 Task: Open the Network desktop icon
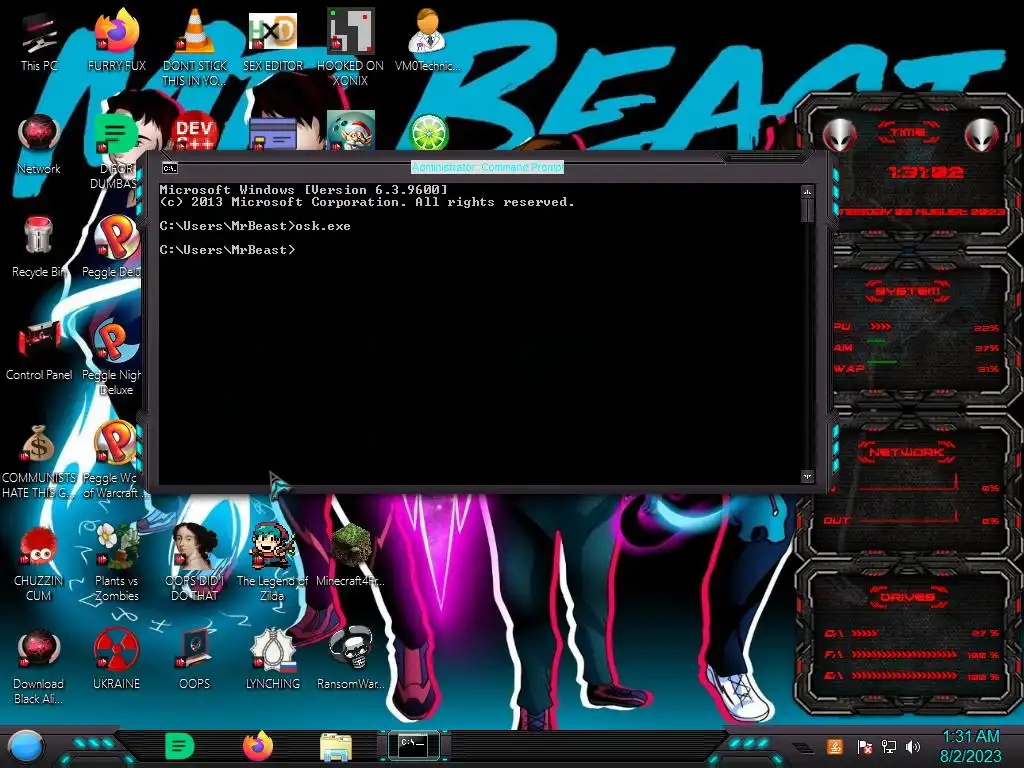pos(39,144)
